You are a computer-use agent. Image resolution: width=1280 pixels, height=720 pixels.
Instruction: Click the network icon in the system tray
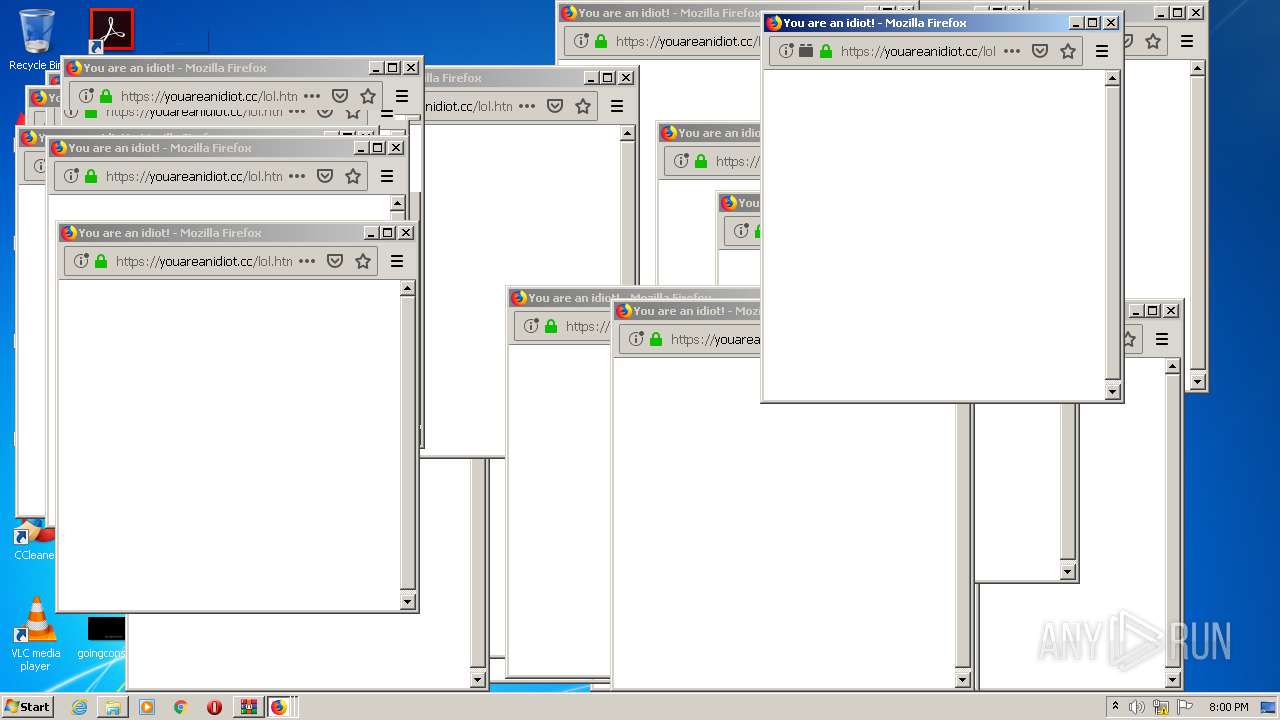[x=1161, y=707]
